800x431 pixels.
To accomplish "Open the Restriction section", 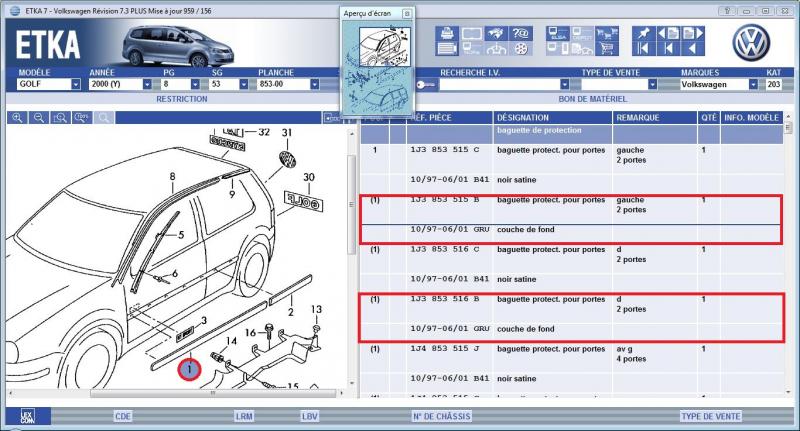I will click(x=182, y=99).
